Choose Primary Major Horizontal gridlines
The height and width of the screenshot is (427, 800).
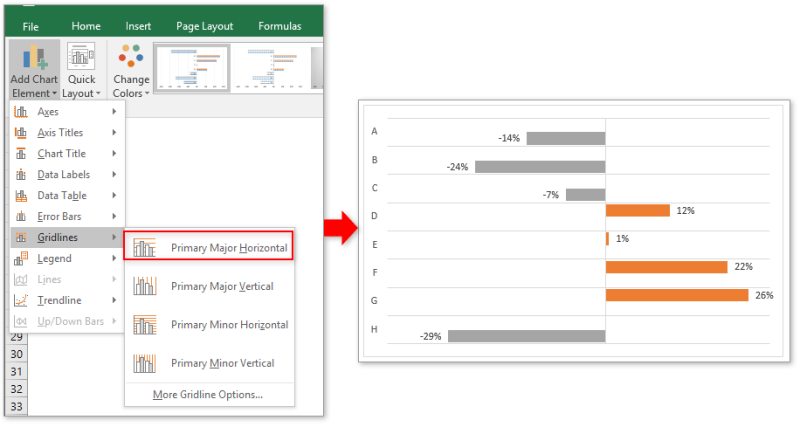[209, 246]
